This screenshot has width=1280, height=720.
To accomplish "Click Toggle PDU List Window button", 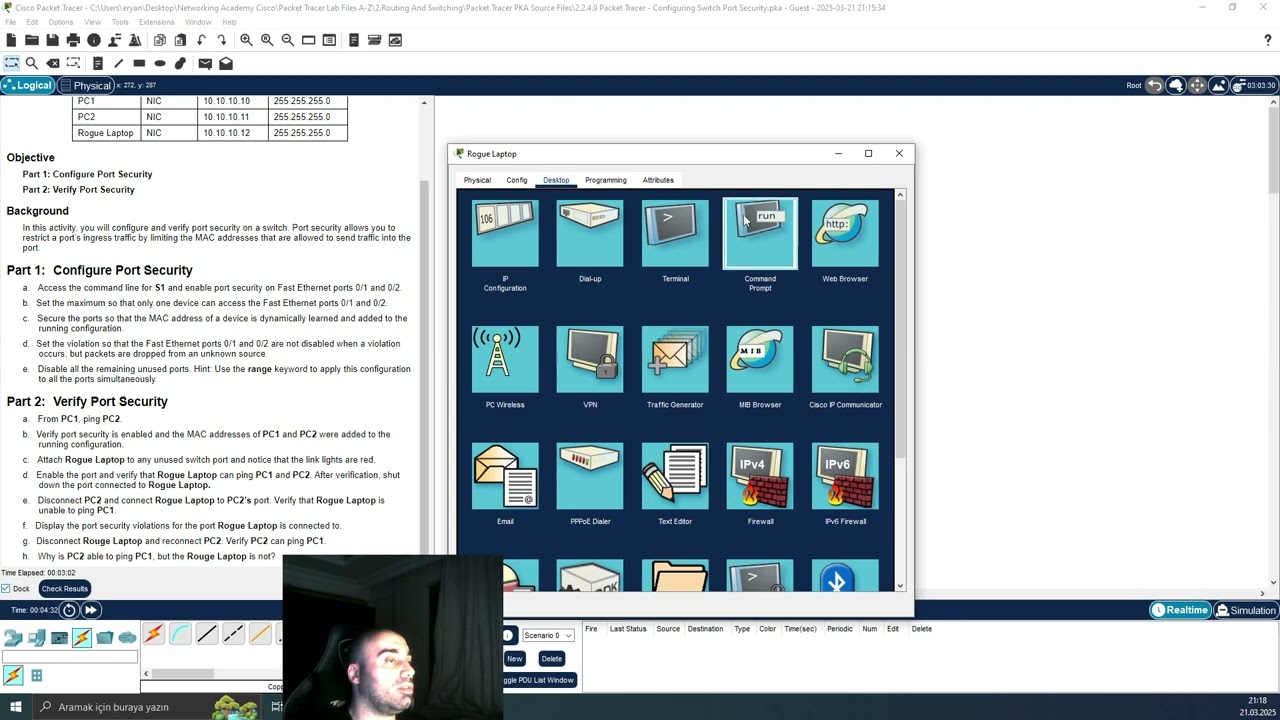I will (539, 680).
